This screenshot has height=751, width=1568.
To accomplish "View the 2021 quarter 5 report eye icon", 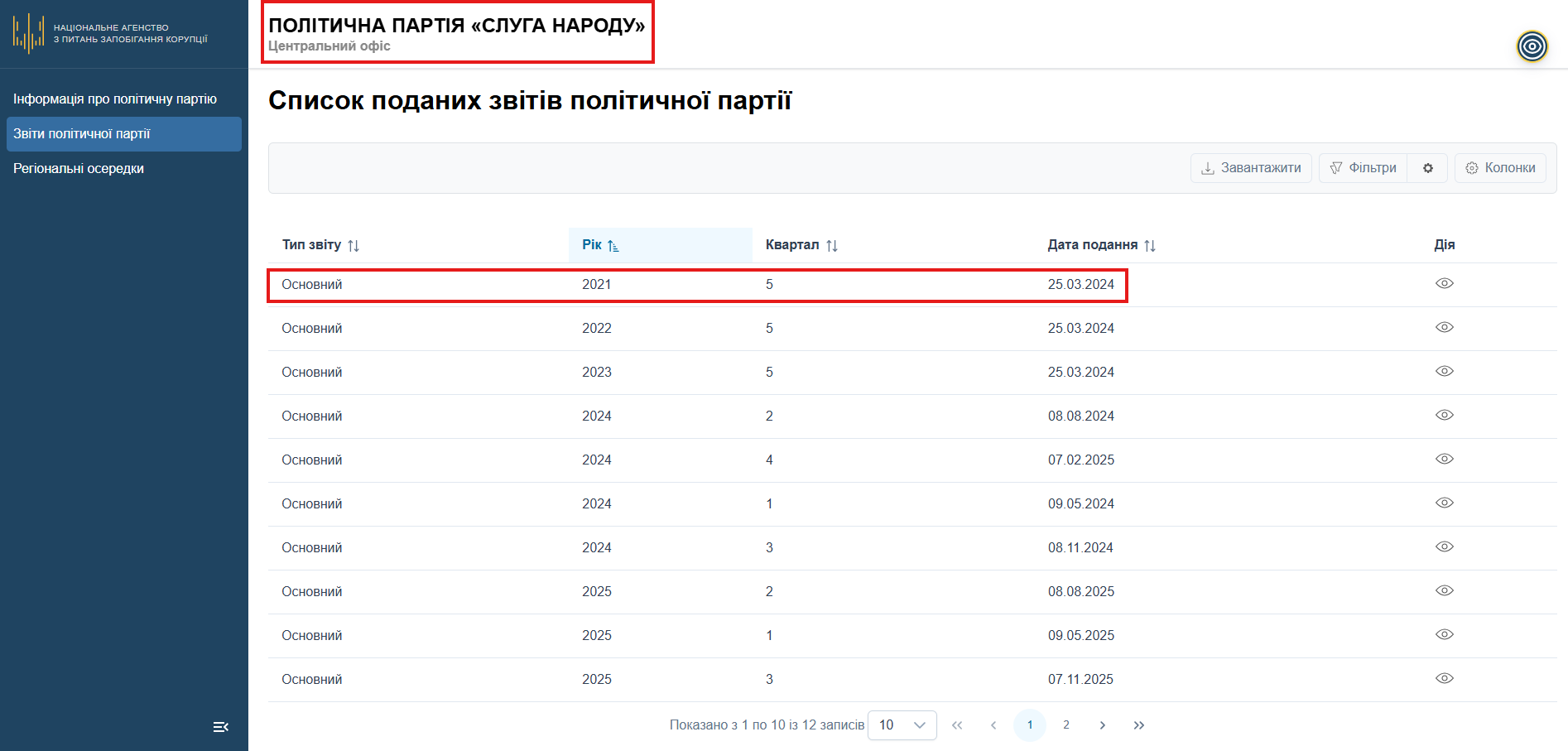I will coord(1444,283).
